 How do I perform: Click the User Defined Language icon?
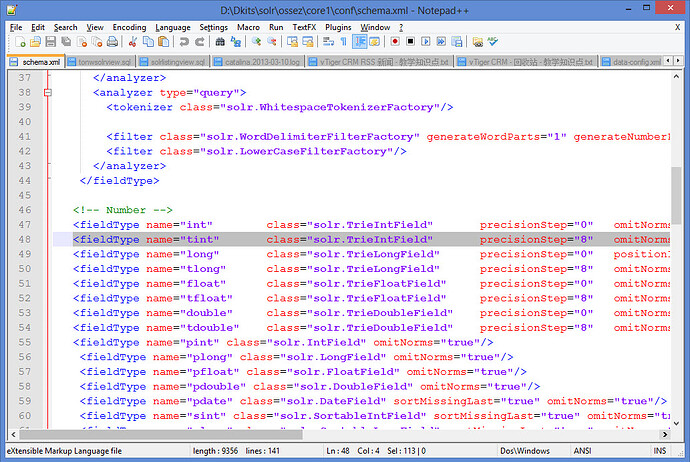click(x=374, y=42)
